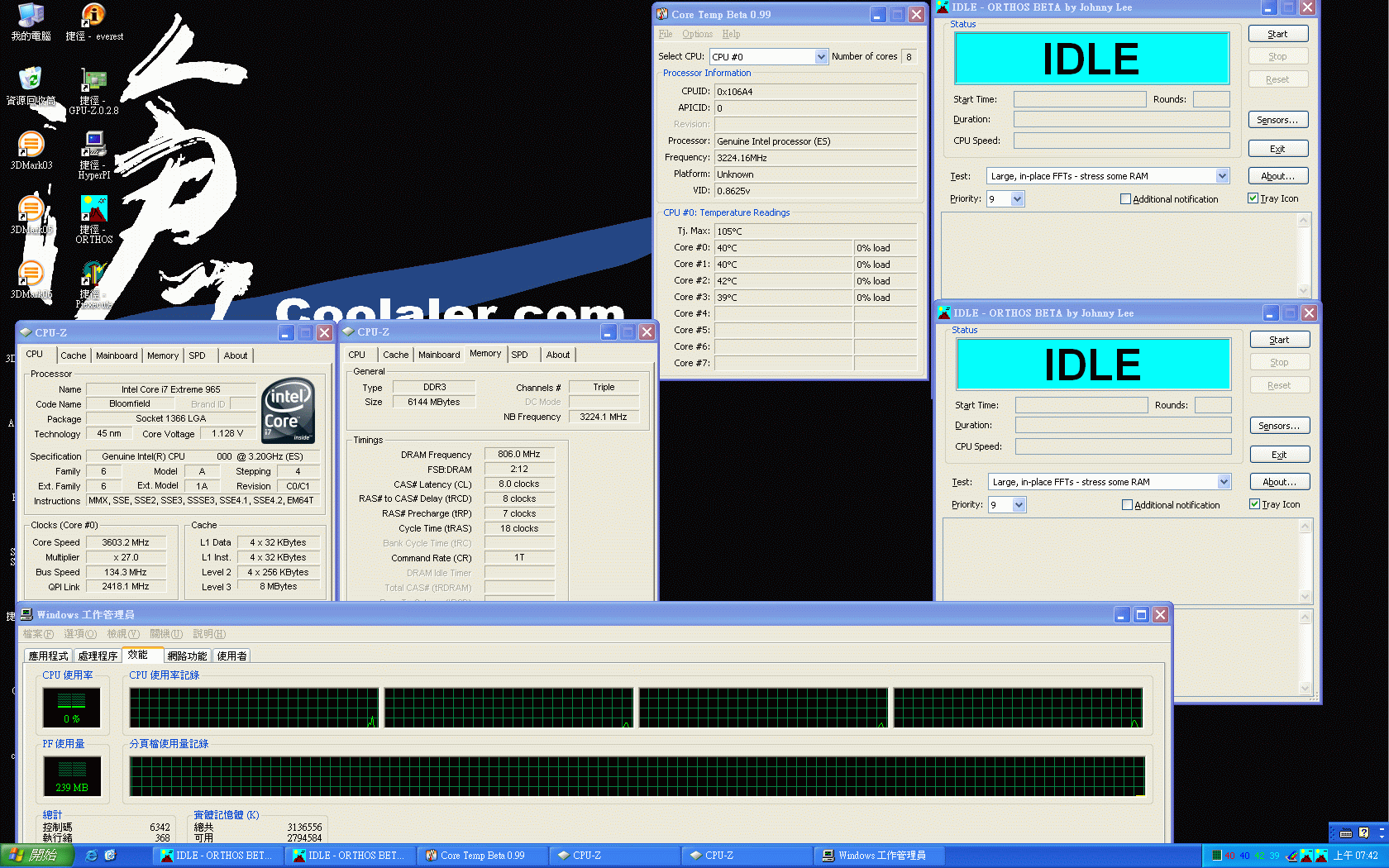
Task: Open Sensors in lower ORTHOS
Action: point(1279,426)
